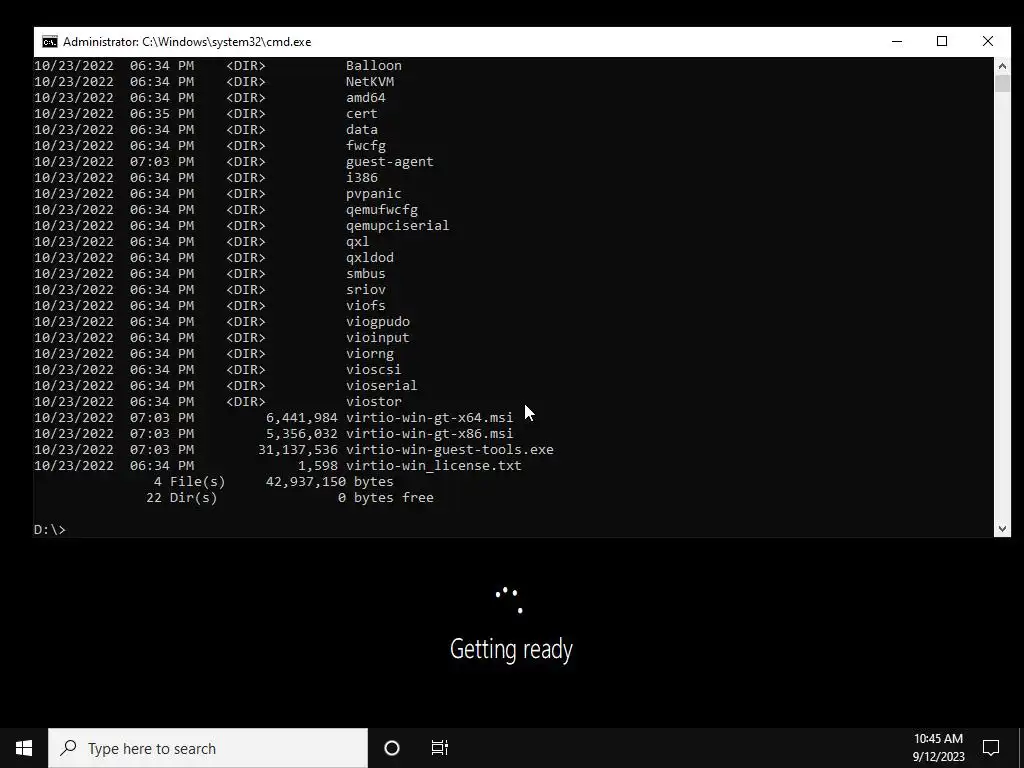Click the smbus directory entry

(366, 274)
